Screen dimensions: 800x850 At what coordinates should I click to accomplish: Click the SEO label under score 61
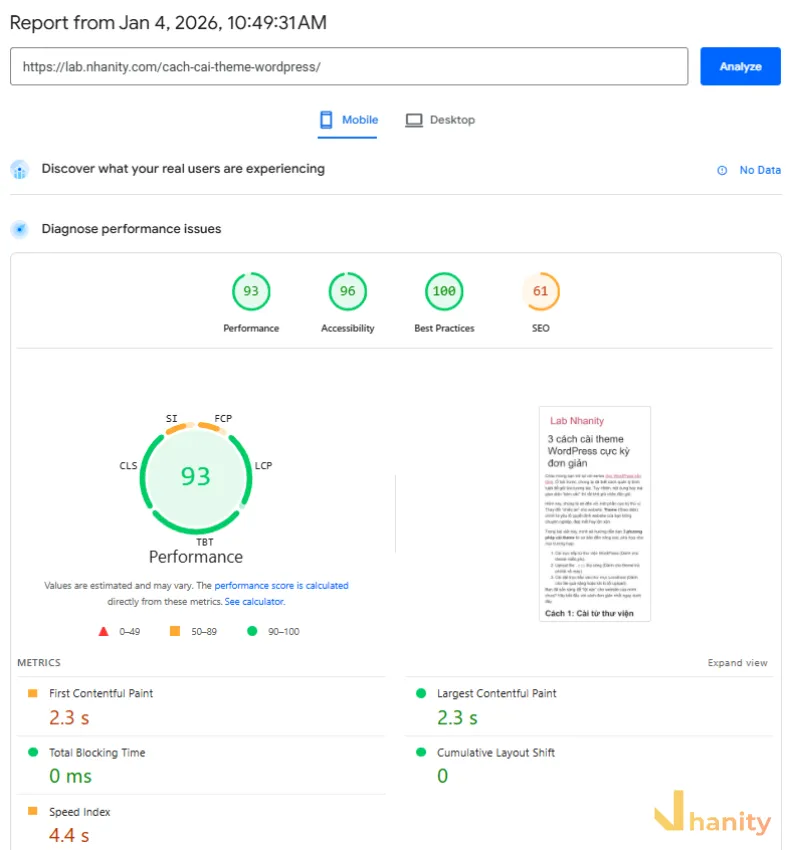tap(540, 329)
